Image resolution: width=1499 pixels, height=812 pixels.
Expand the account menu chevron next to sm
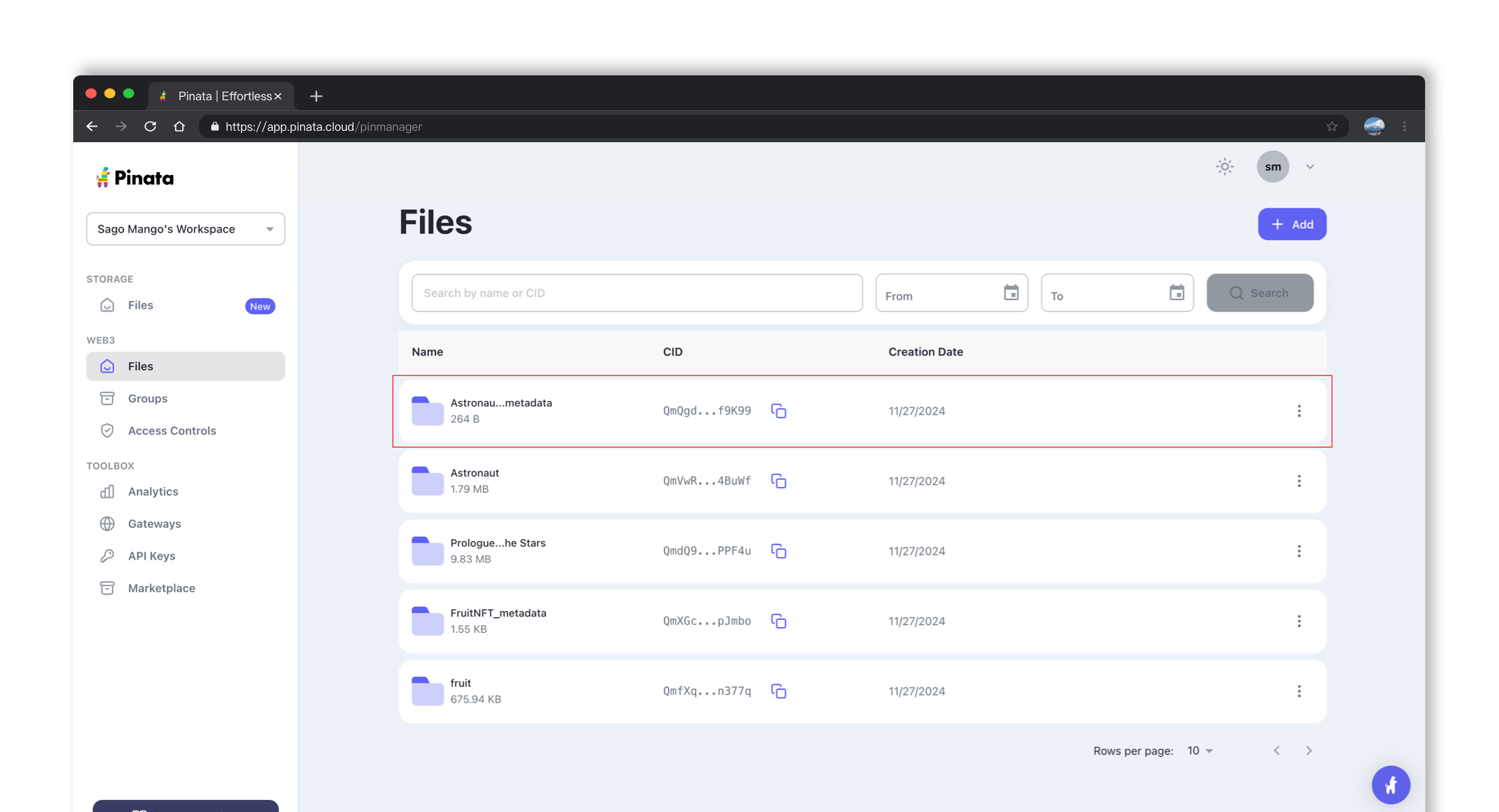coord(1310,167)
